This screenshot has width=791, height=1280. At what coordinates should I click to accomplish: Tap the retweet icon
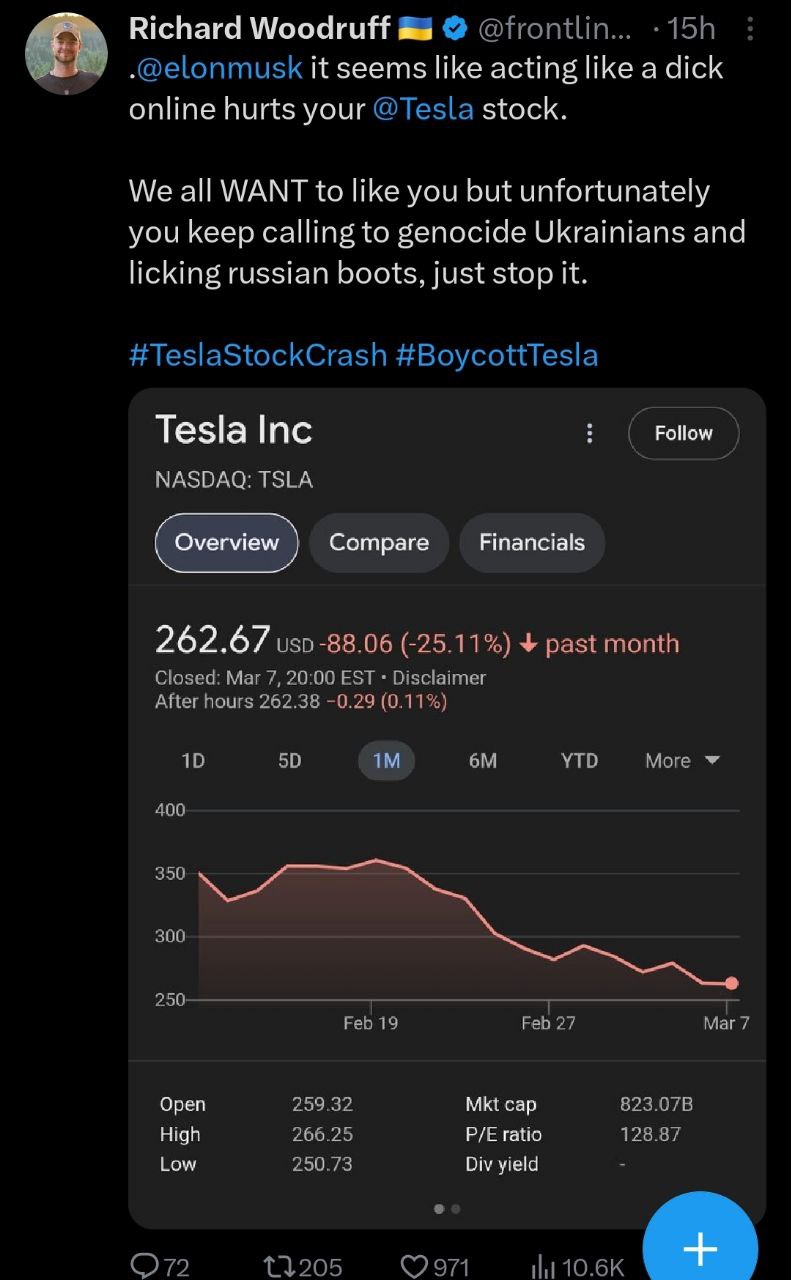(x=277, y=1266)
